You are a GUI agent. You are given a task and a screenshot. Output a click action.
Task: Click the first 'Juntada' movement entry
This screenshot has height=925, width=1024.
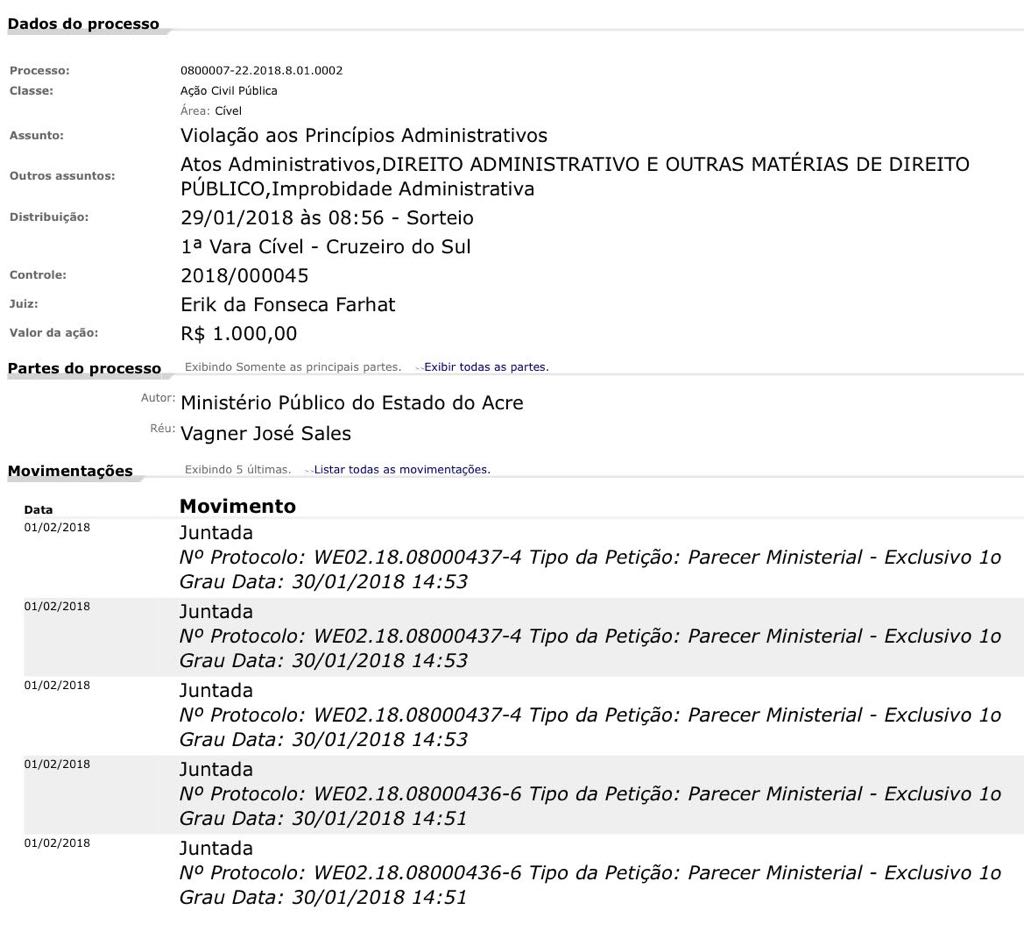click(216, 532)
